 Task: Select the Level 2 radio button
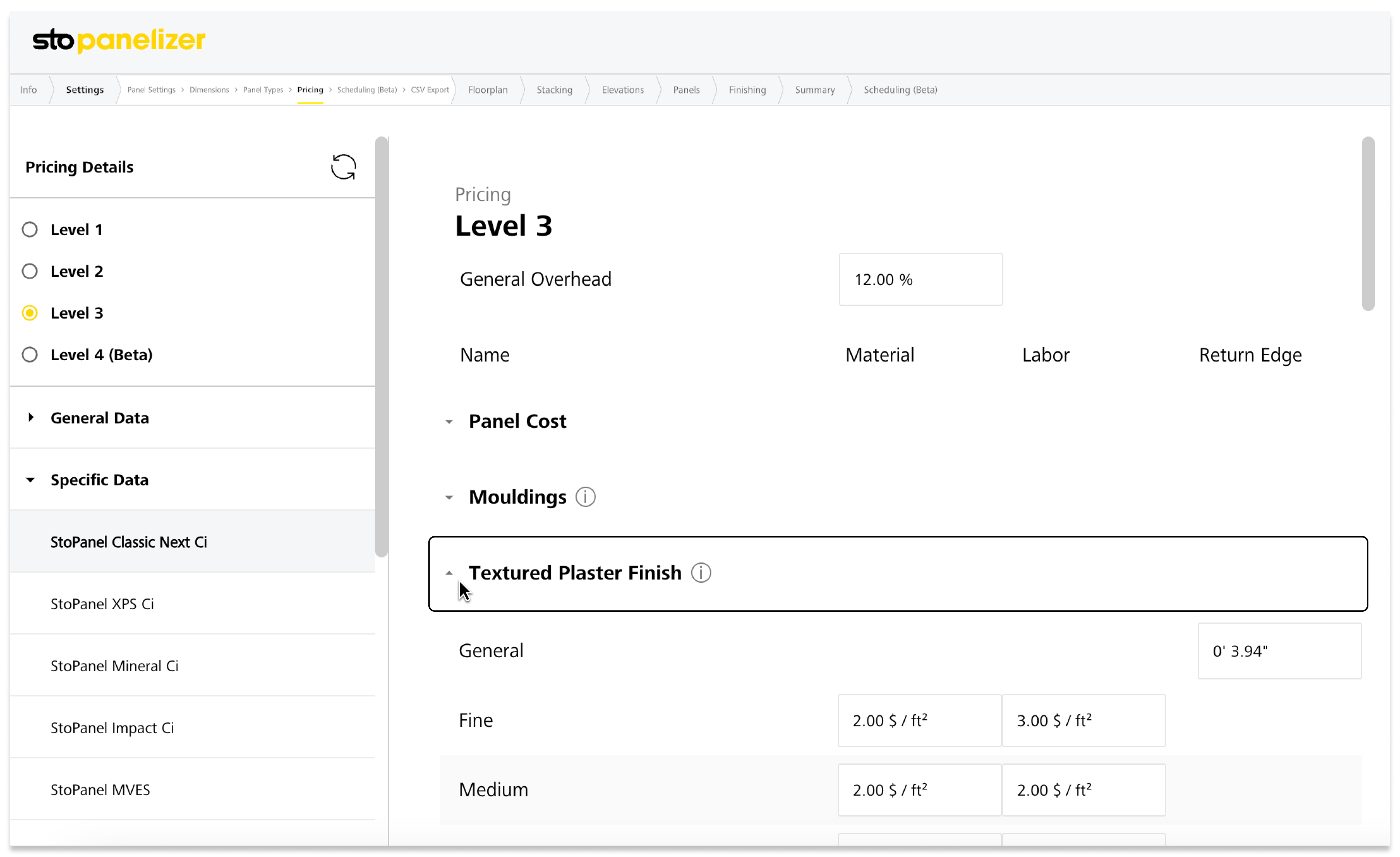[29, 271]
